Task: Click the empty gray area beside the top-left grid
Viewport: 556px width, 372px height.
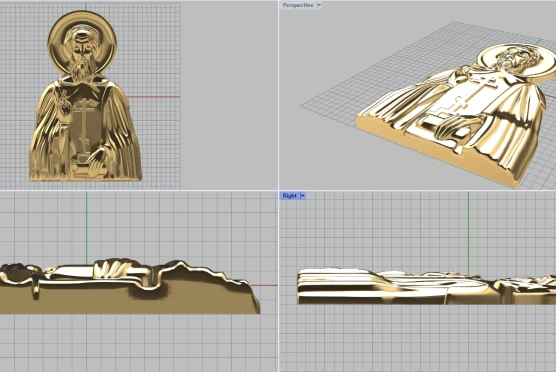Action: pyautogui.click(x=229, y=96)
